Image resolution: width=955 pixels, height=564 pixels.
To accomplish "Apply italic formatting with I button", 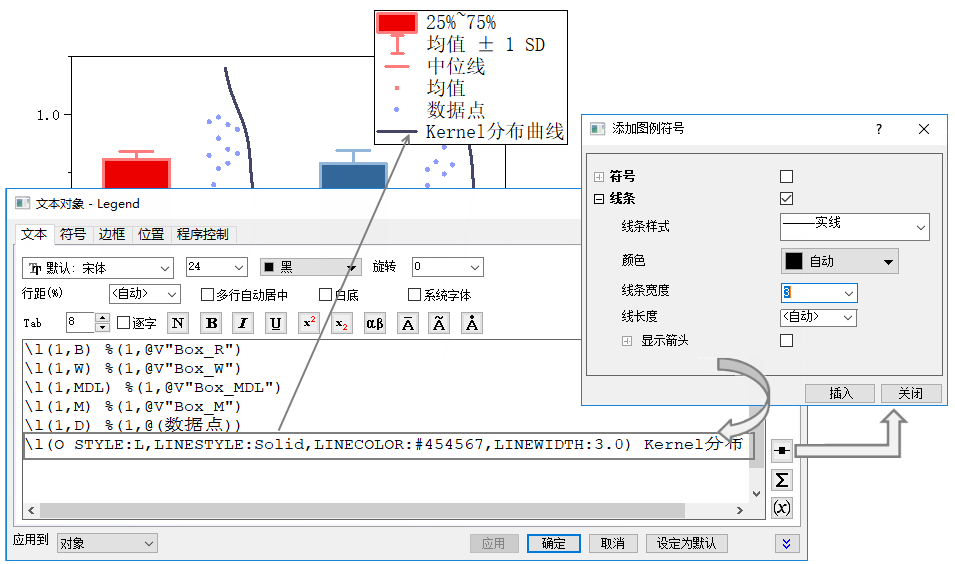I will [243, 323].
